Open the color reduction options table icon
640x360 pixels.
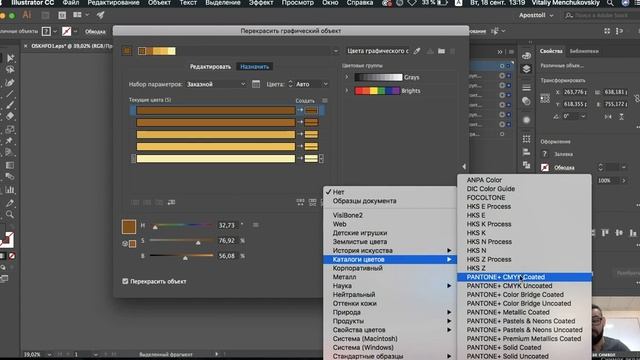[256, 84]
